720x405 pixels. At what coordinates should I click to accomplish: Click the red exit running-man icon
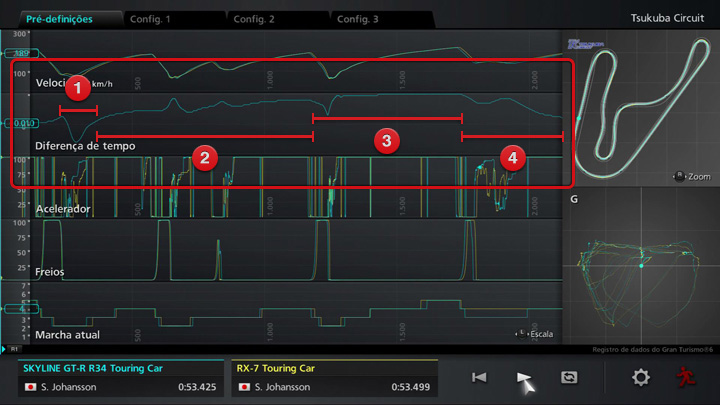tap(684, 377)
